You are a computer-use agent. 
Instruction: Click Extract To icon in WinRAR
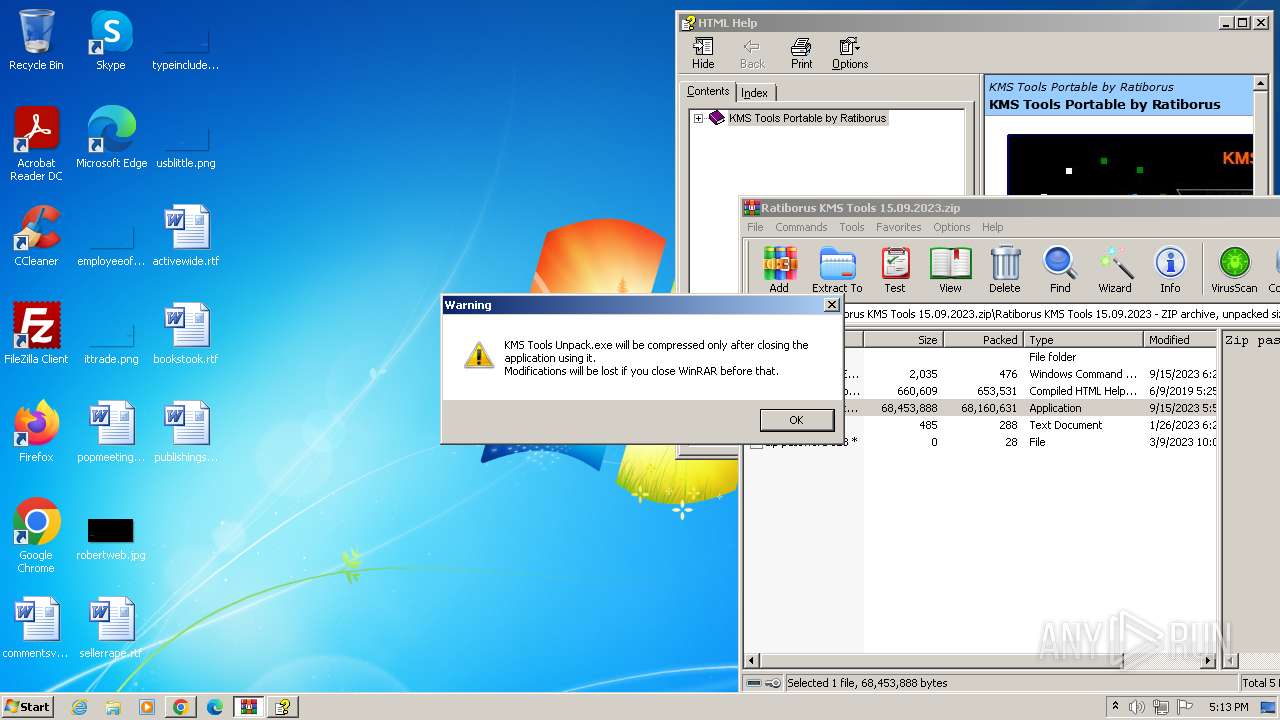click(837, 270)
